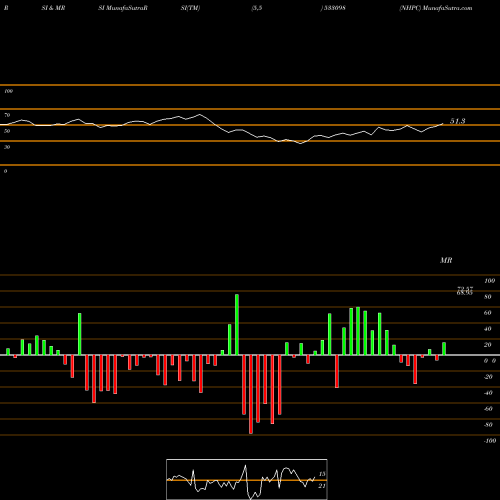Click the '50' RSI axis label
Screen dimensions: 500x500
(7, 131)
